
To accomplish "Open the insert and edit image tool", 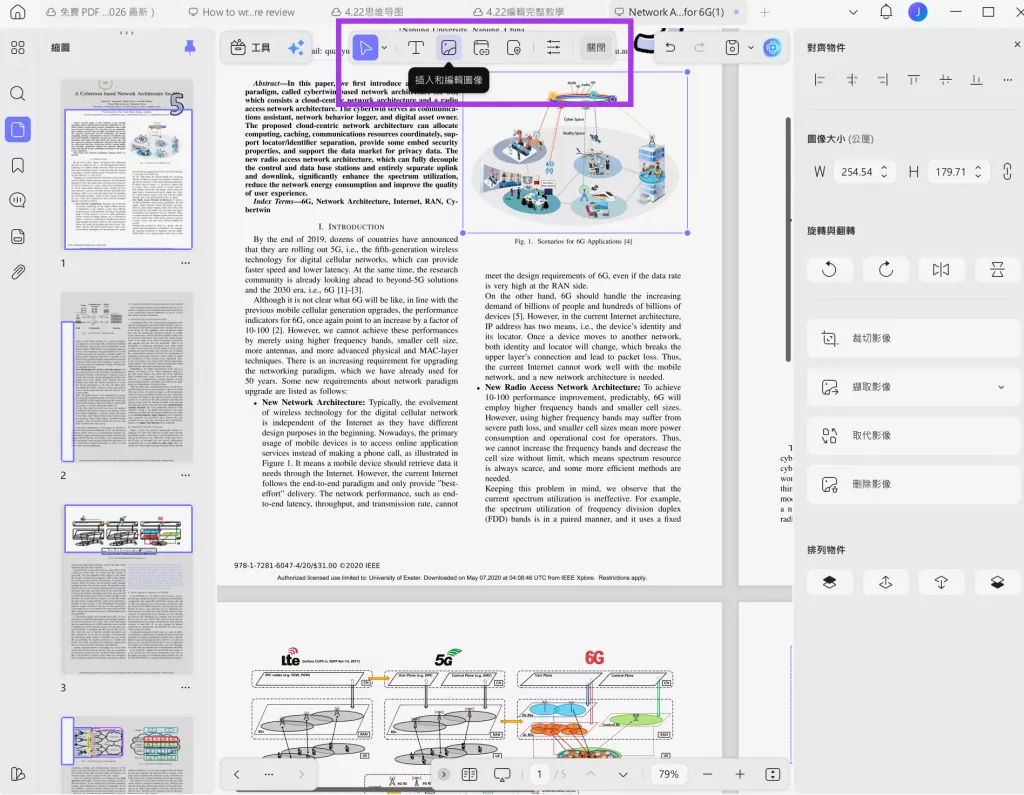I will click(x=448, y=47).
